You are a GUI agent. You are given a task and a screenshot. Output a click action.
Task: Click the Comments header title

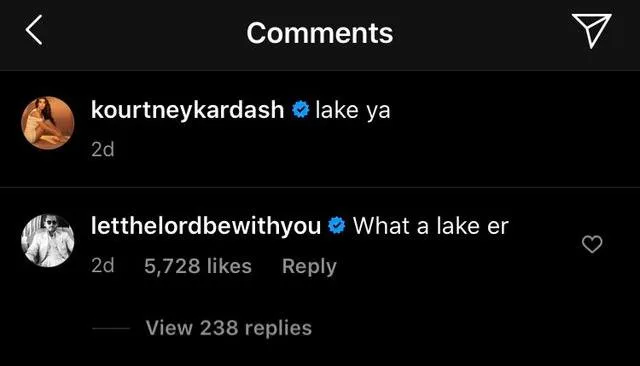pyautogui.click(x=320, y=33)
